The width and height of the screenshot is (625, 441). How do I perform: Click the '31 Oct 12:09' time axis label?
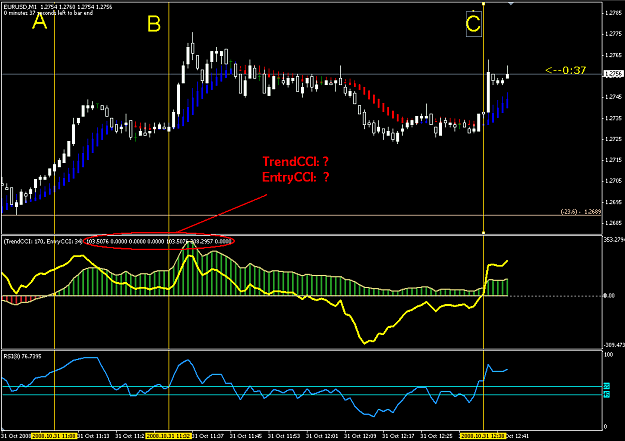360,436
